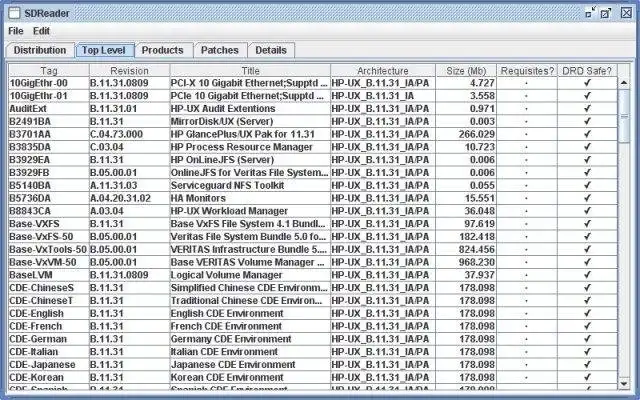
Task: Open the Edit menu
Action: [41, 31]
